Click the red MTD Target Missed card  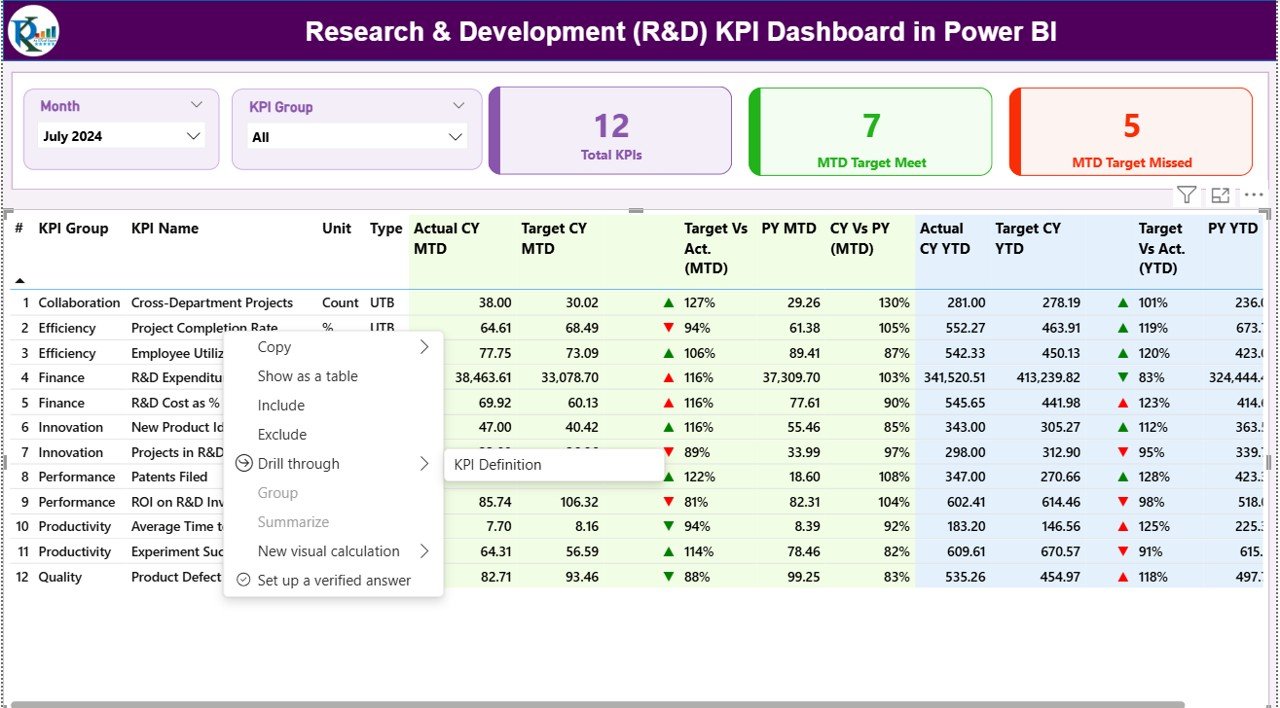pos(1130,131)
